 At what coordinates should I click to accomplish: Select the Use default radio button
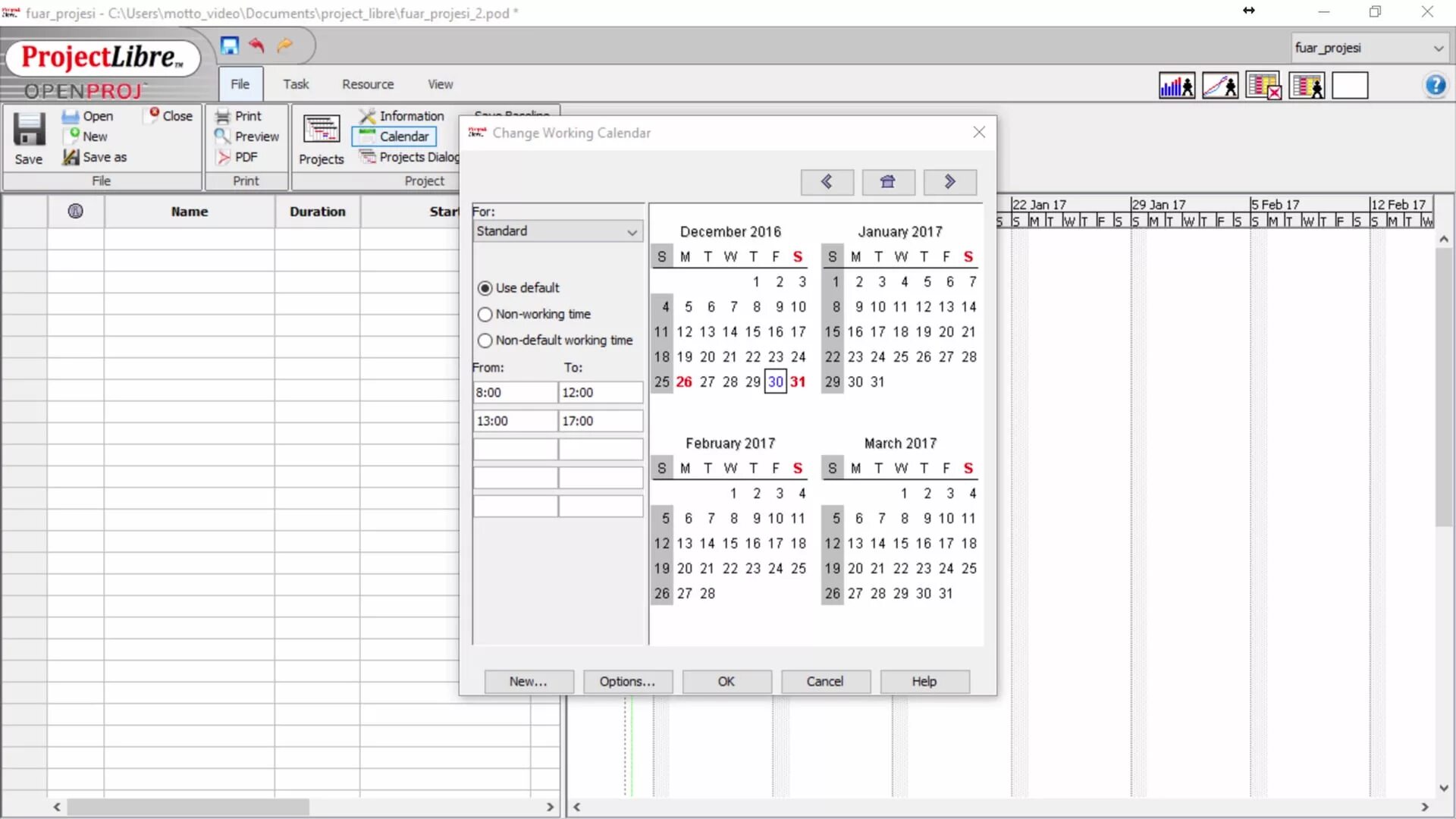pyautogui.click(x=485, y=288)
